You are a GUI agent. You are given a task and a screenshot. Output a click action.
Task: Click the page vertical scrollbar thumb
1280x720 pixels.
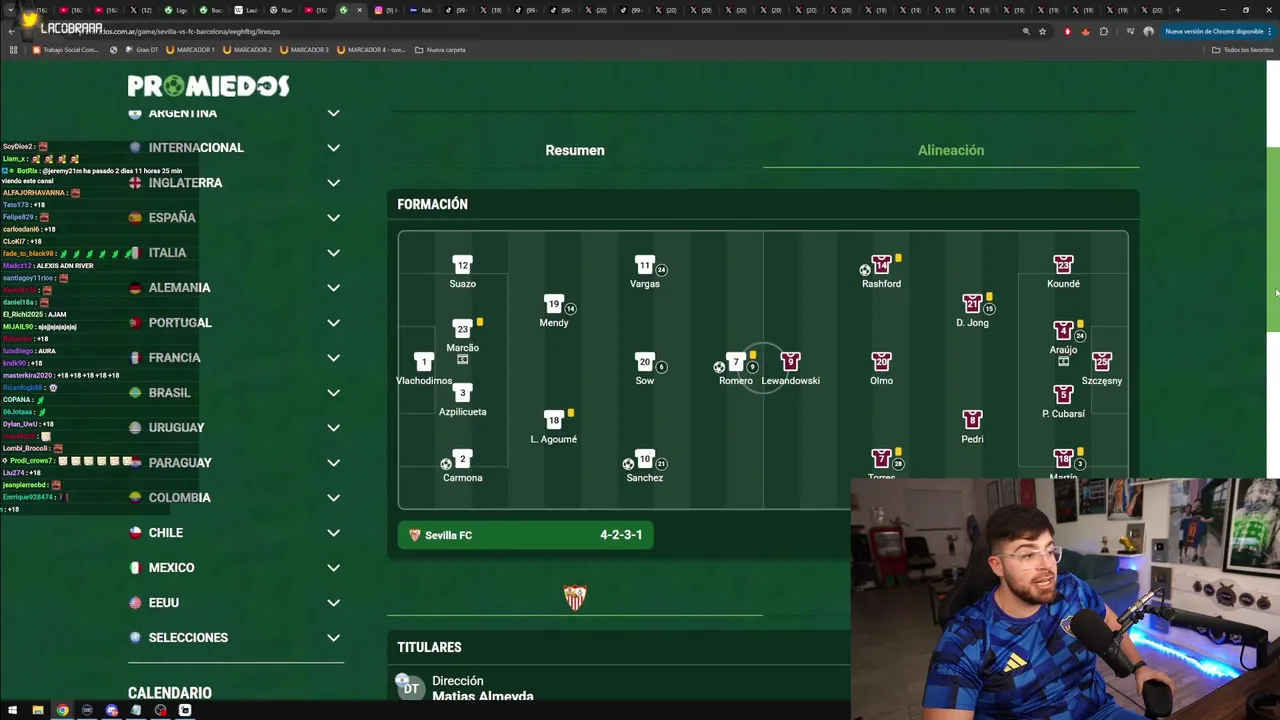1273,238
